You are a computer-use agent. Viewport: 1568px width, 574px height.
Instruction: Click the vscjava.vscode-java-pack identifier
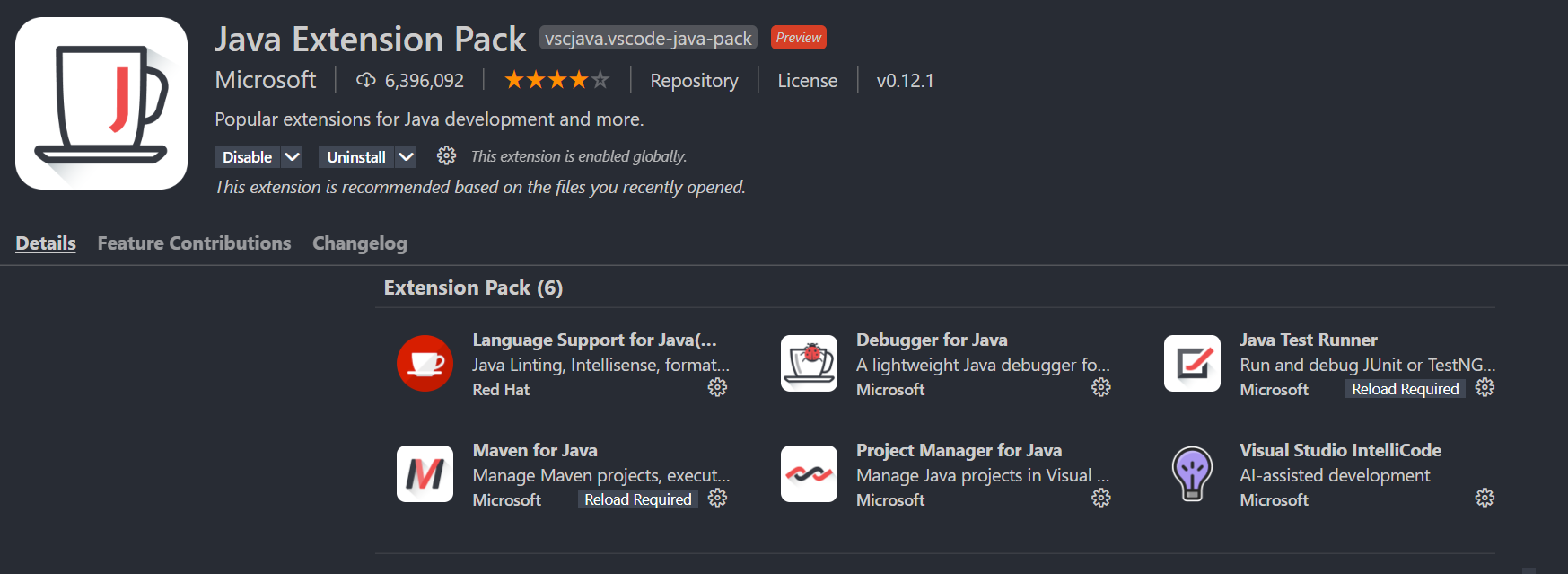point(648,39)
